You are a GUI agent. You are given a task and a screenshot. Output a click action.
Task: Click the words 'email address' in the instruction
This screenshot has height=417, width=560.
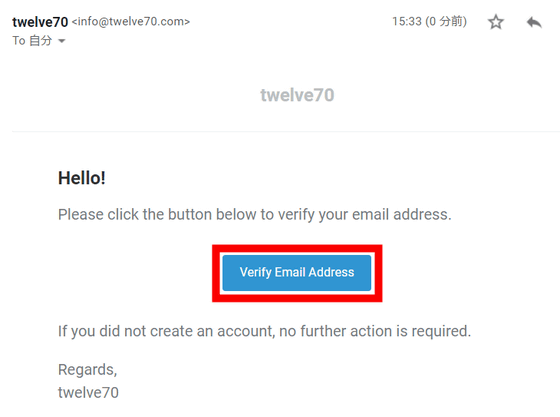(402, 215)
